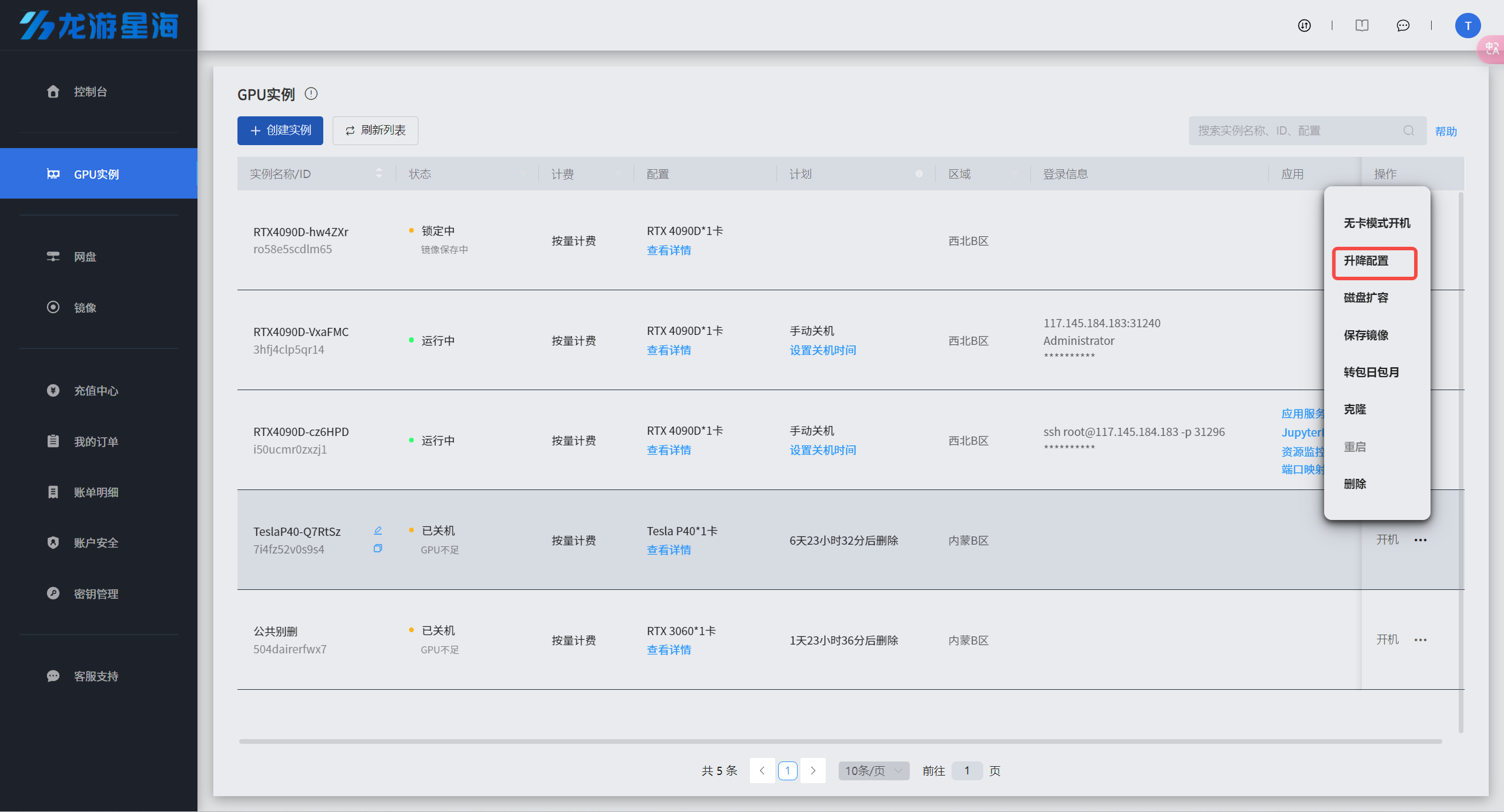
Task: Go to 镜像 in the sidebar
Action: pos(85,307)
